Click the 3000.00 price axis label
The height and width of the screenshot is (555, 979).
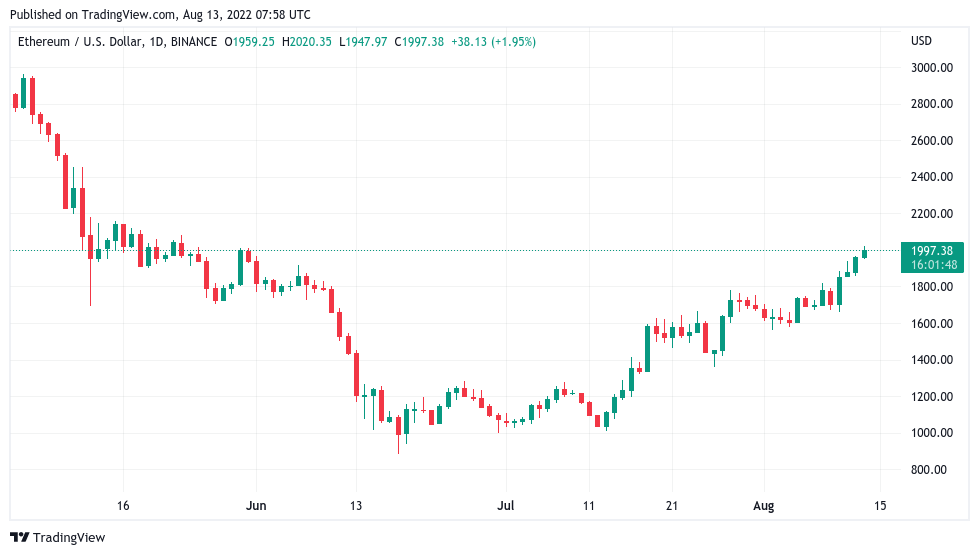pyautogui.click(x=931, y=68)
